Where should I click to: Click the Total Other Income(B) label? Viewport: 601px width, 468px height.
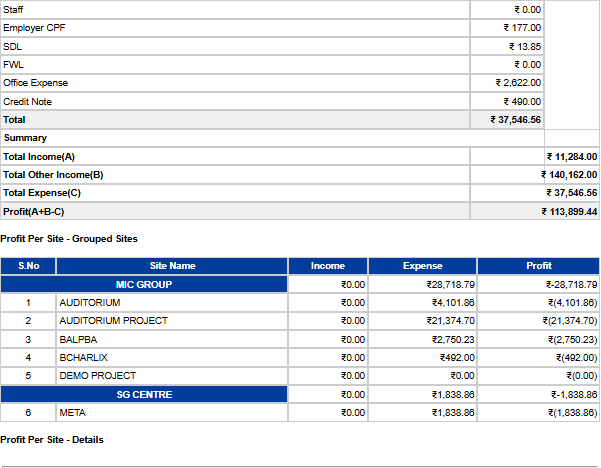click(53, 175)
